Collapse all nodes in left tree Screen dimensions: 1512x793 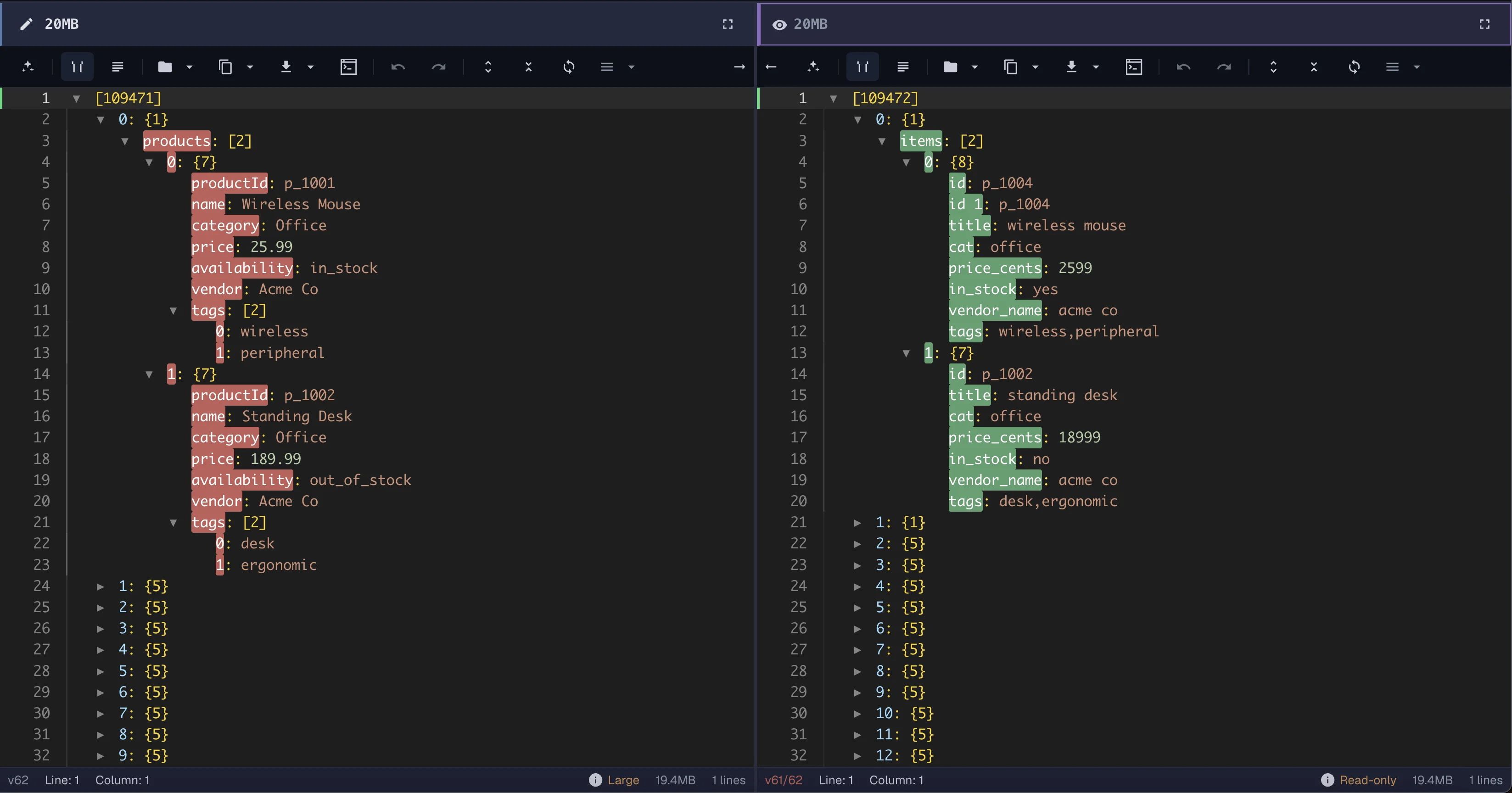[x=528, y=67]
